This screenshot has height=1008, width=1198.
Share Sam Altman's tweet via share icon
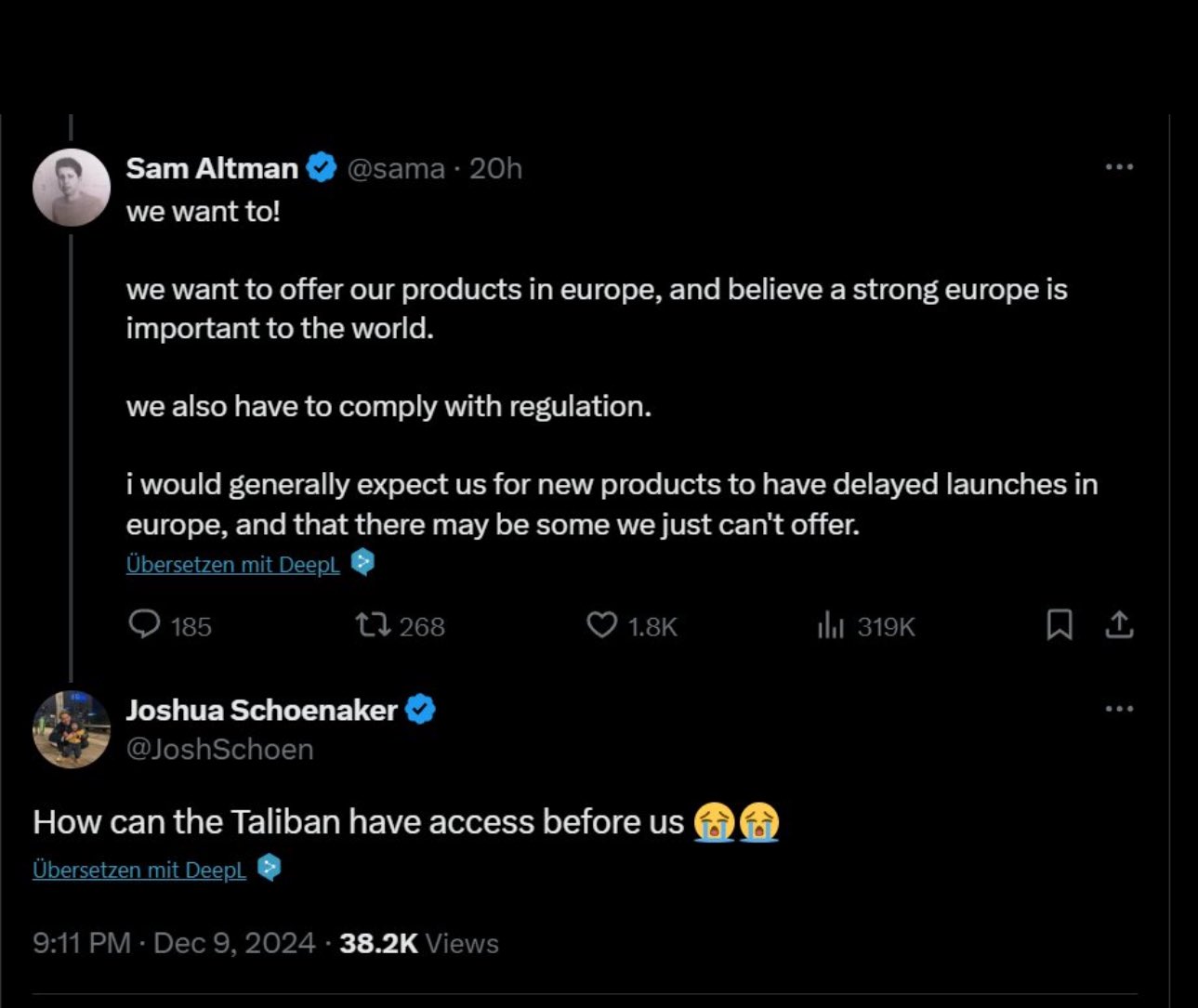point(1119,625)
